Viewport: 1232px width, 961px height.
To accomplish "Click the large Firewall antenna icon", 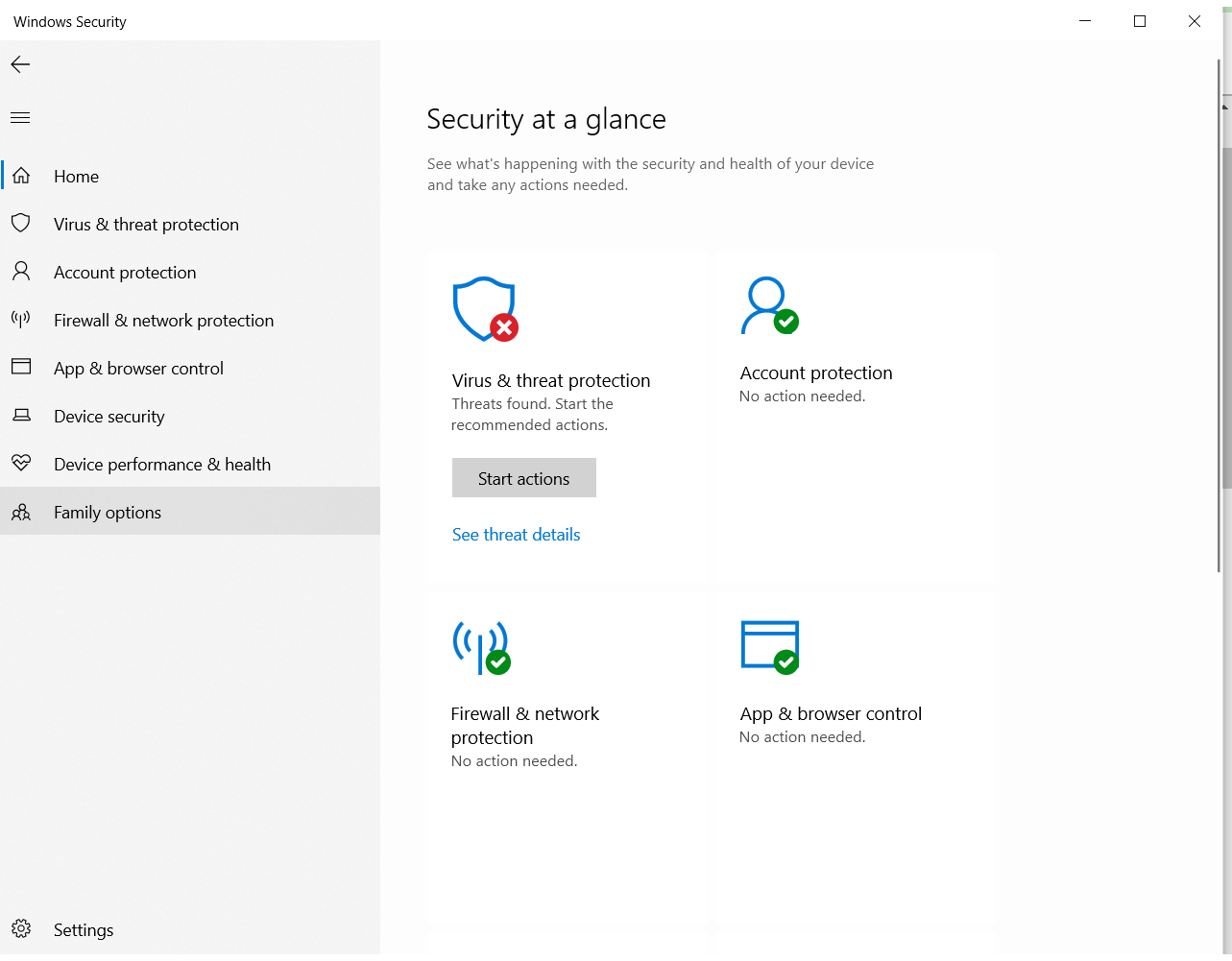I will [481, 646].
